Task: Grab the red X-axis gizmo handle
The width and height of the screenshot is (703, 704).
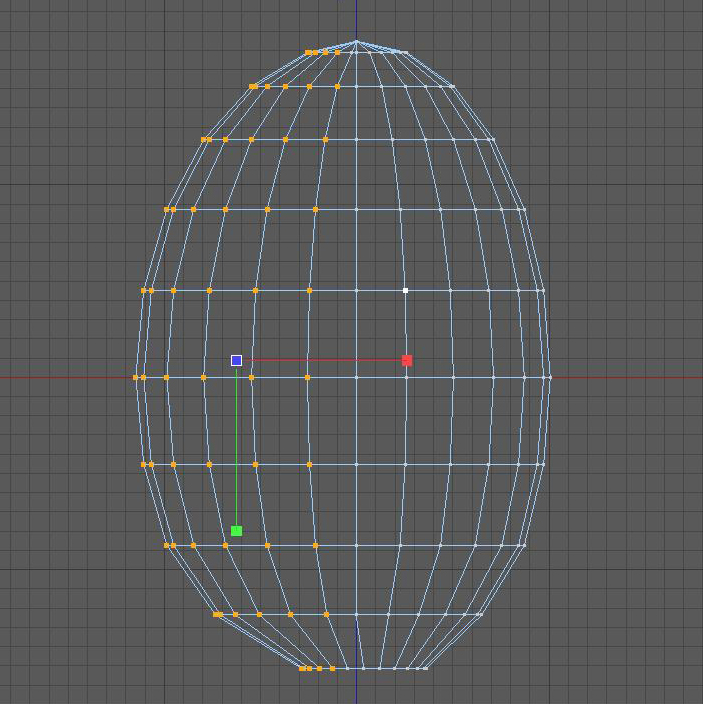Action: point(407,361)
